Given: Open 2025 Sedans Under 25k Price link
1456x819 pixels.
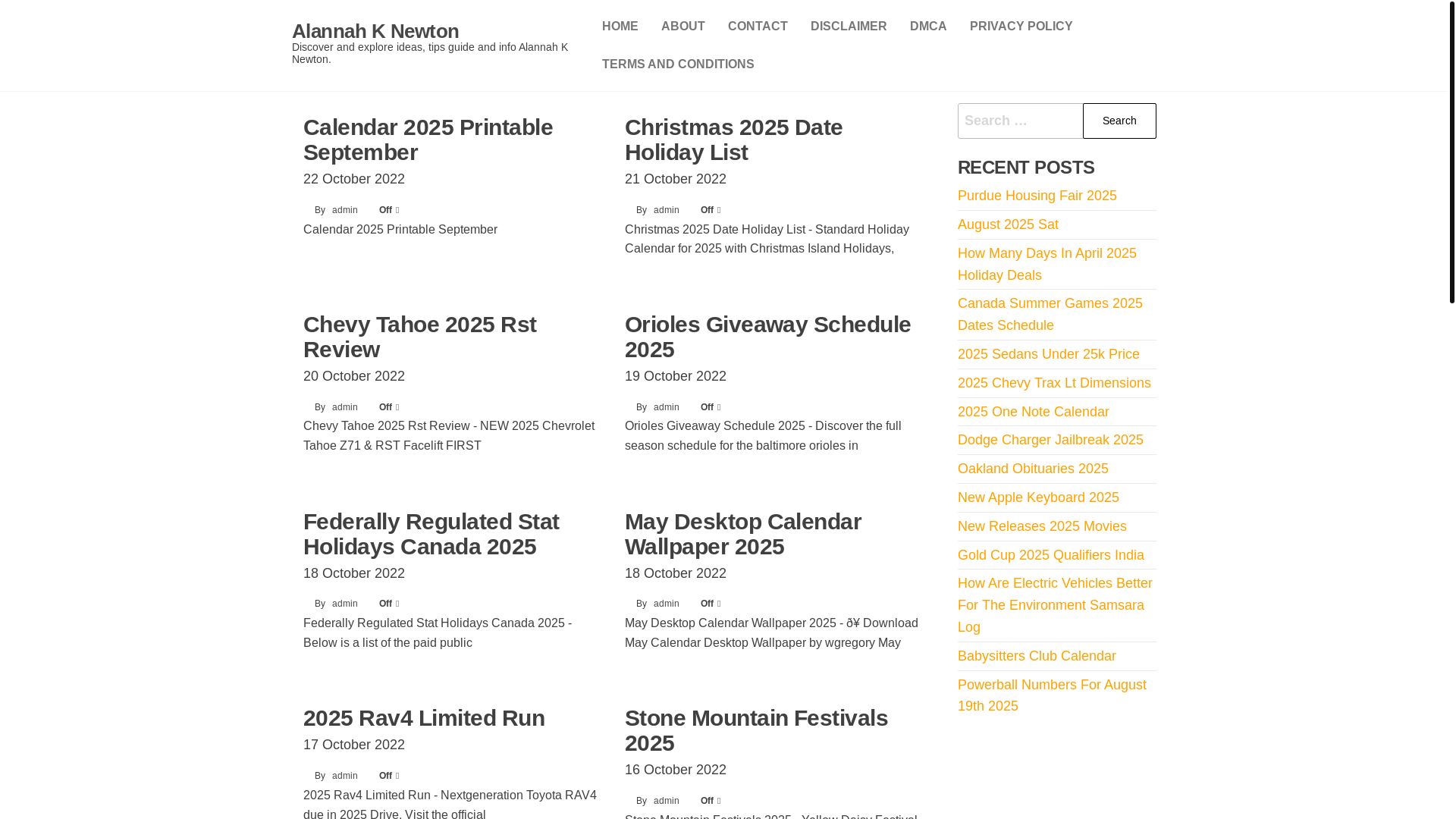Looking at the screenshot, I should (x=1048, y=354).
